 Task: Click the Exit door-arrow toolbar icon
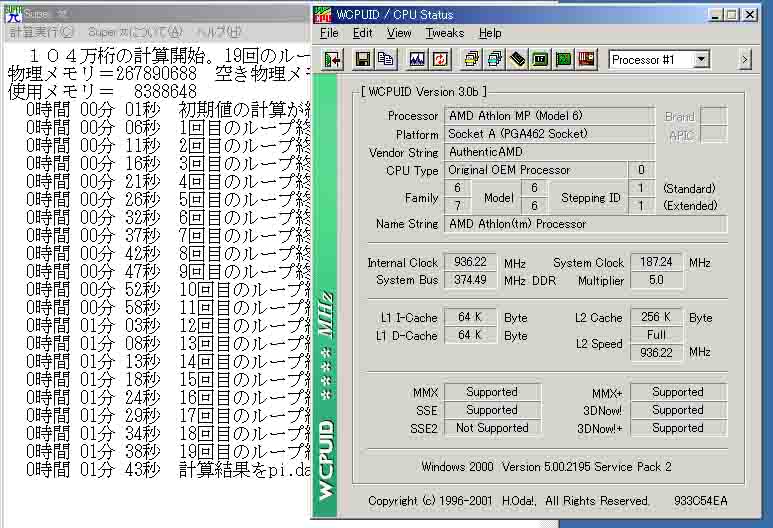[x=332, y=60]
